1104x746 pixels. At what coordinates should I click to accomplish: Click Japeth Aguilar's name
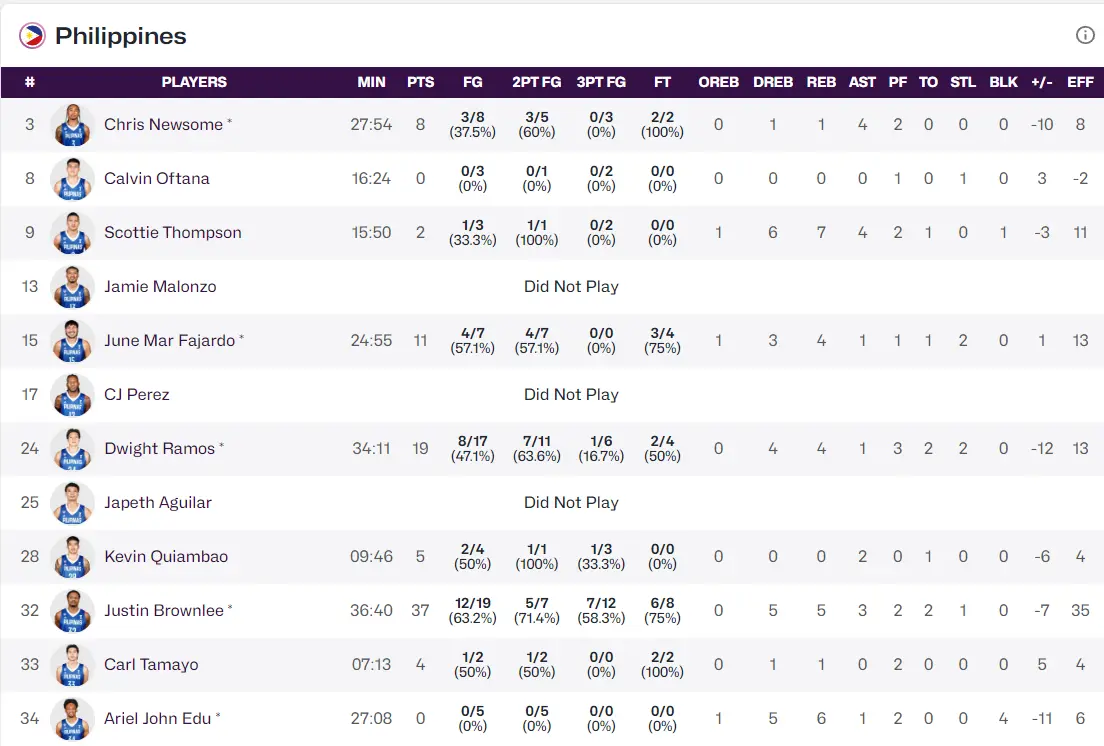(x=158, y=503)
